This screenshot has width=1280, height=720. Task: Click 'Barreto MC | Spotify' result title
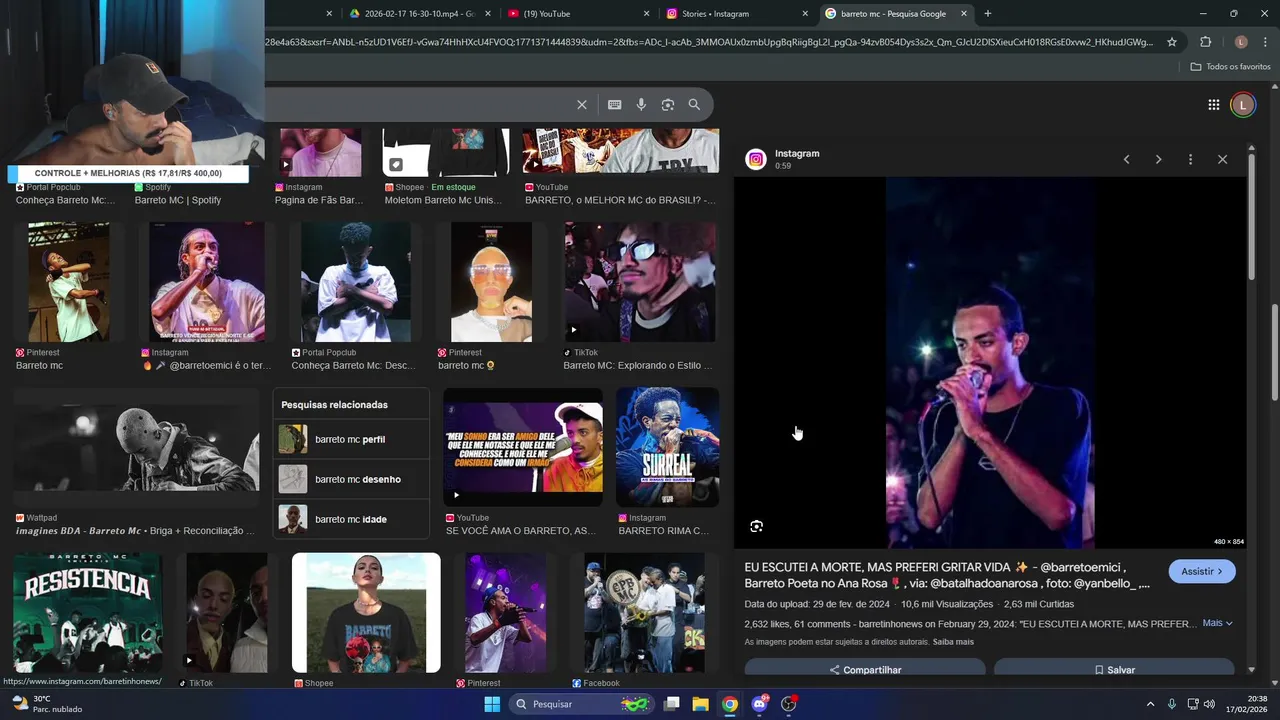click(x=178, y=200)
